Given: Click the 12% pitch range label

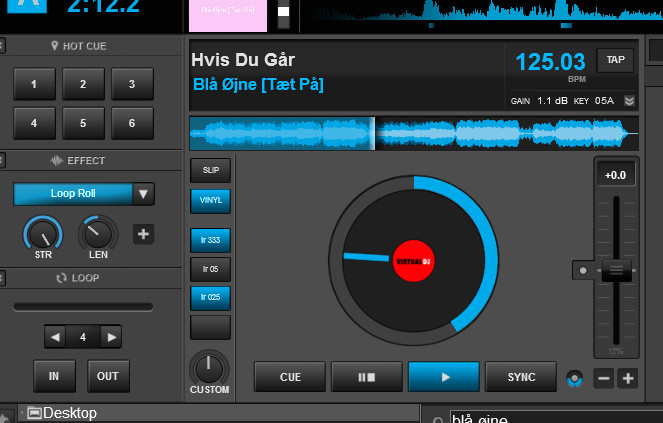Looking at the screenshot, I should pos(616,351).
